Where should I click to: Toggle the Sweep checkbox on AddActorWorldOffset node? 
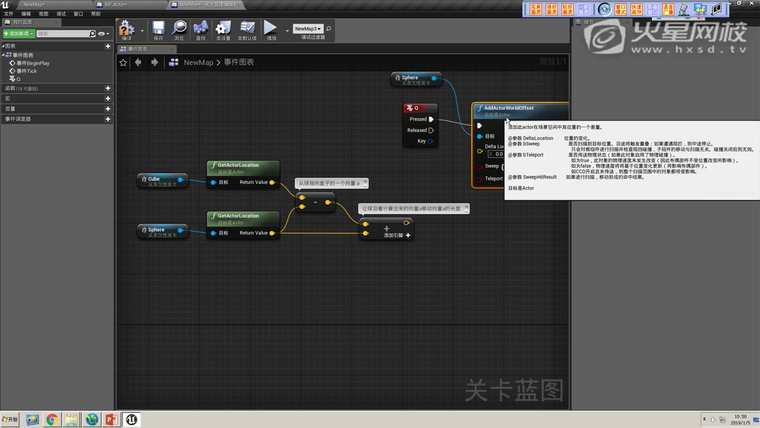pyautogui.click(x=503, y=166)
